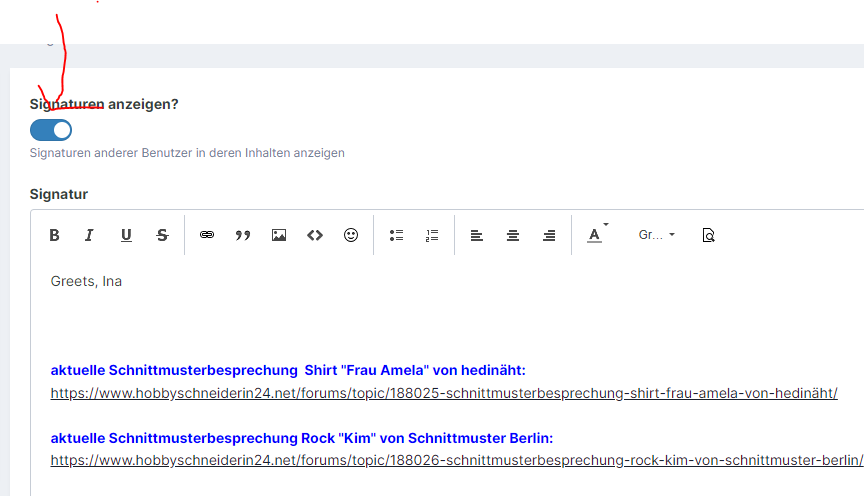Align text to the right

pyautogui.click(x=549, y=235)
